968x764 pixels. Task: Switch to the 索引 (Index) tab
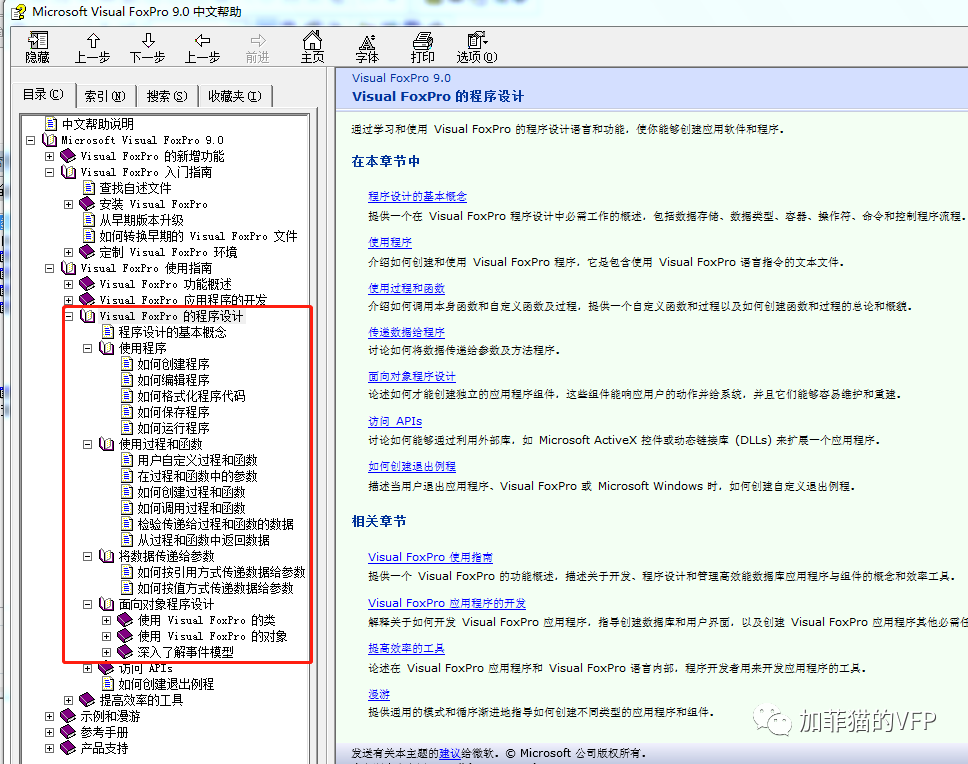(105, 96)
